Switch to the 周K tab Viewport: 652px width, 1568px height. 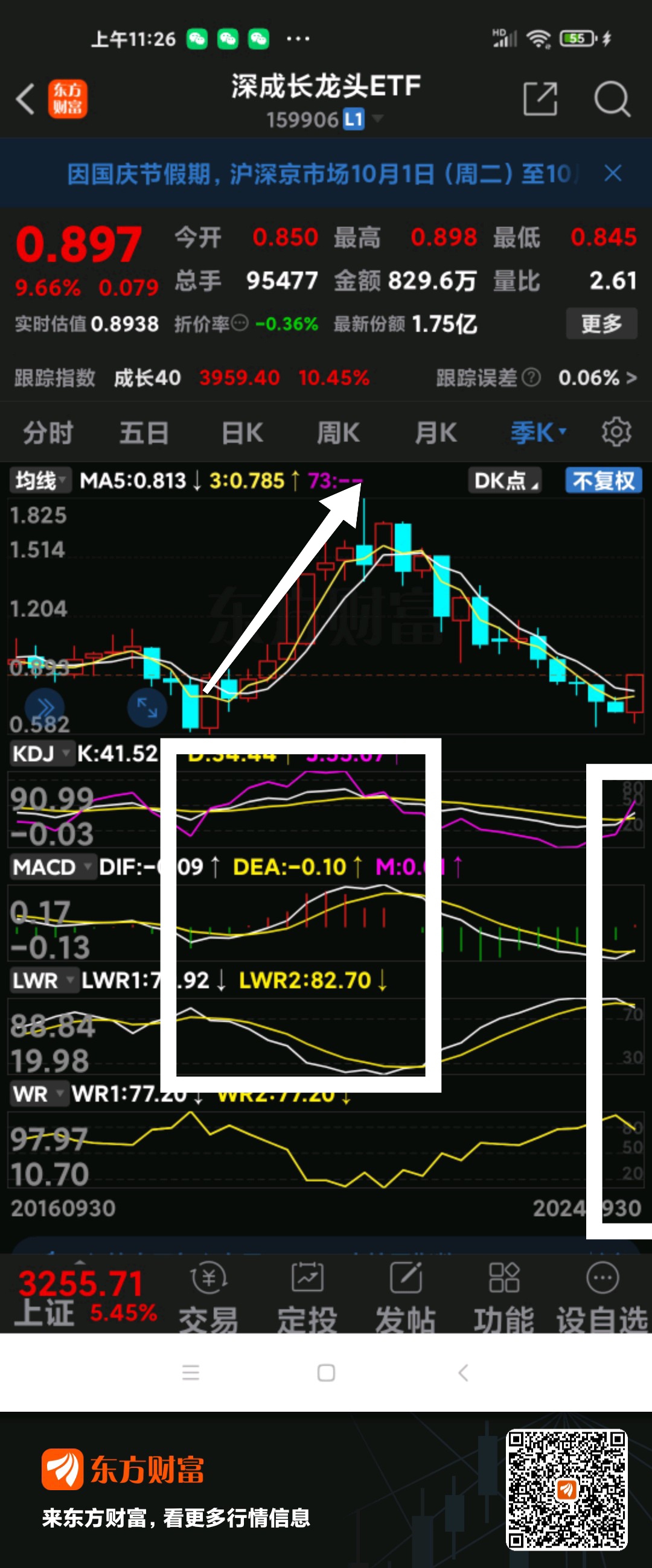[338, 433]
